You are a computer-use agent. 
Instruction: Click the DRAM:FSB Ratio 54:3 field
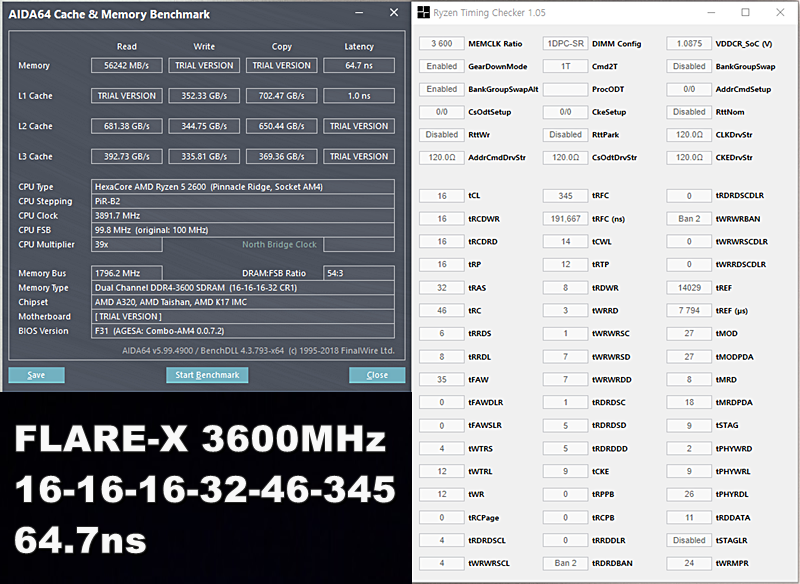pos(359,273)
